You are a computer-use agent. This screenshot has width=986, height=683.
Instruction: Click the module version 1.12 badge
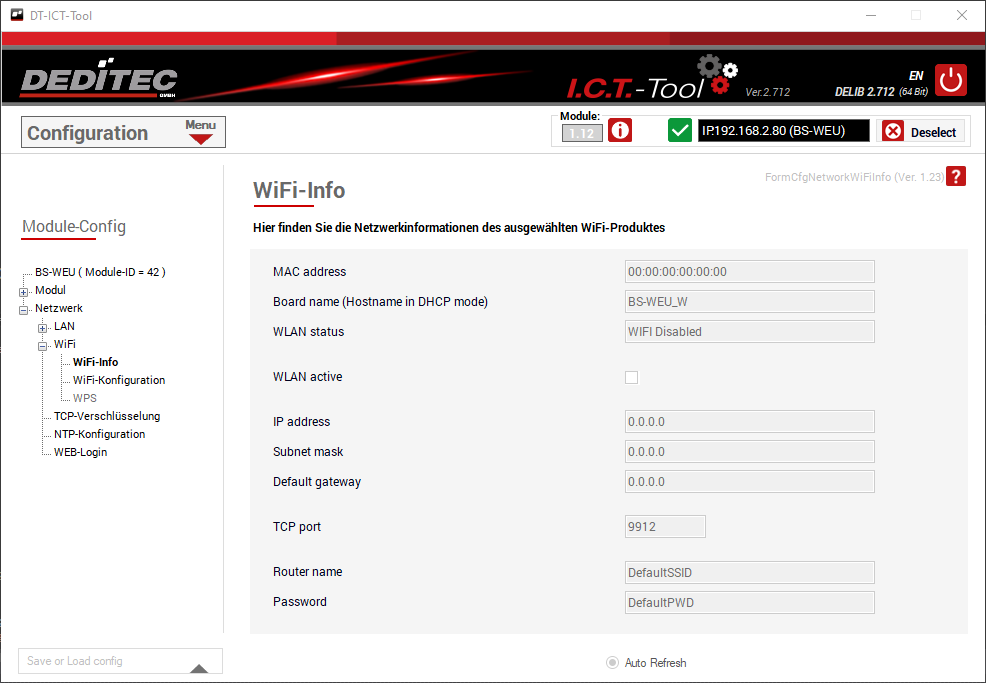[581, 133]
